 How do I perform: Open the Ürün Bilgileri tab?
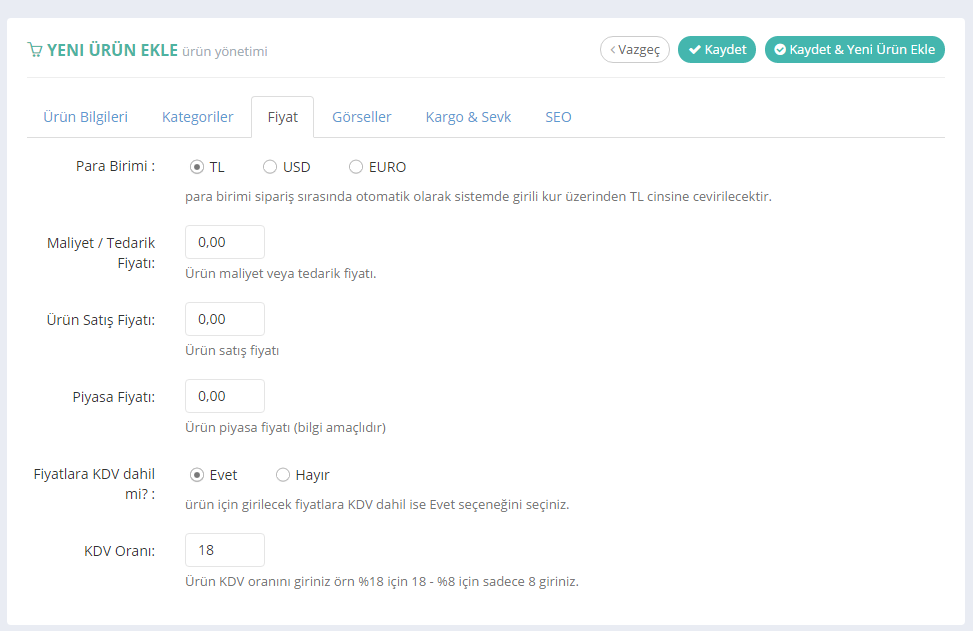85,117
